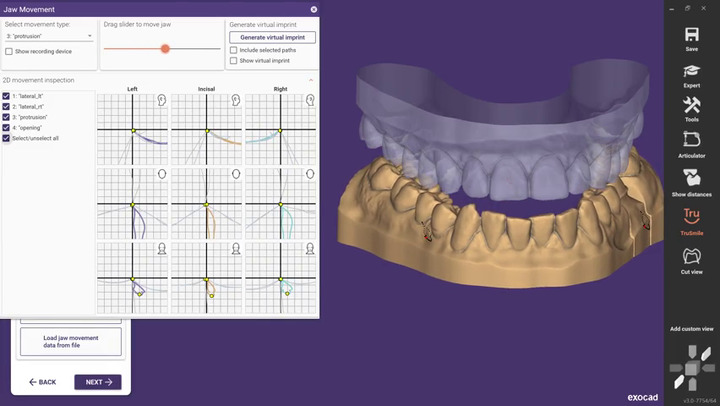This screenshot has height=406, width=720.
Task: Click Load jaw movement data from file
Action: 70,341
